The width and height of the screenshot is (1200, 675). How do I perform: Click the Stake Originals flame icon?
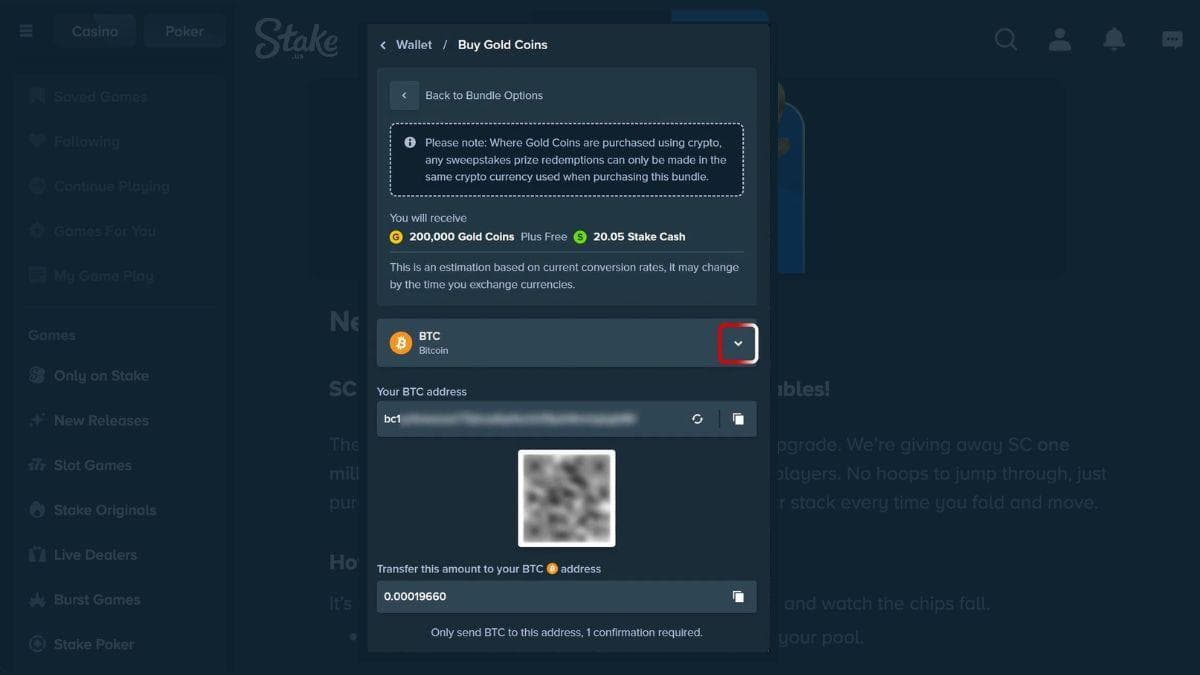[x=37, y=510]
